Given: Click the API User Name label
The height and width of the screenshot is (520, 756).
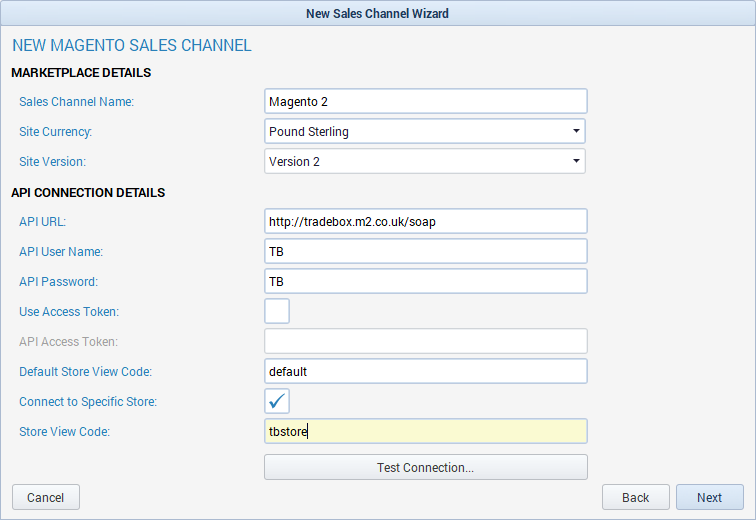Looking at the screenshot, I should click(61, 252).
